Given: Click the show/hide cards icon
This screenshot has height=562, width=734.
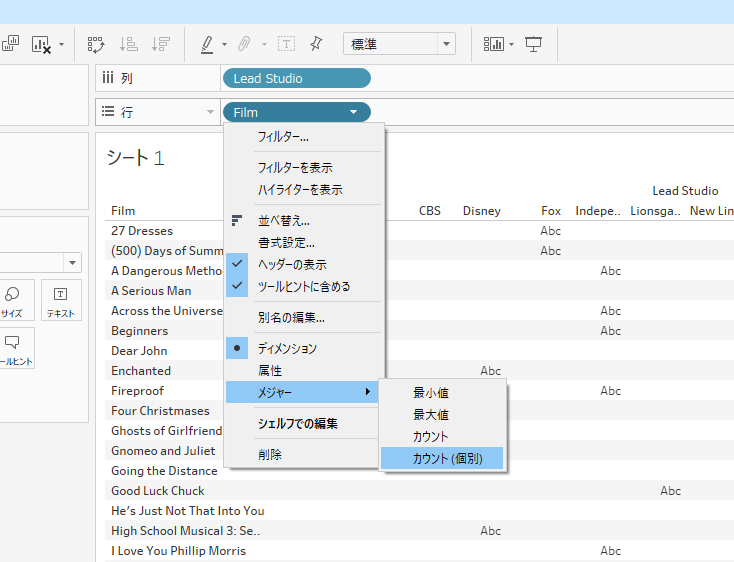Looking at the screenshot, I should pos(493,44).
